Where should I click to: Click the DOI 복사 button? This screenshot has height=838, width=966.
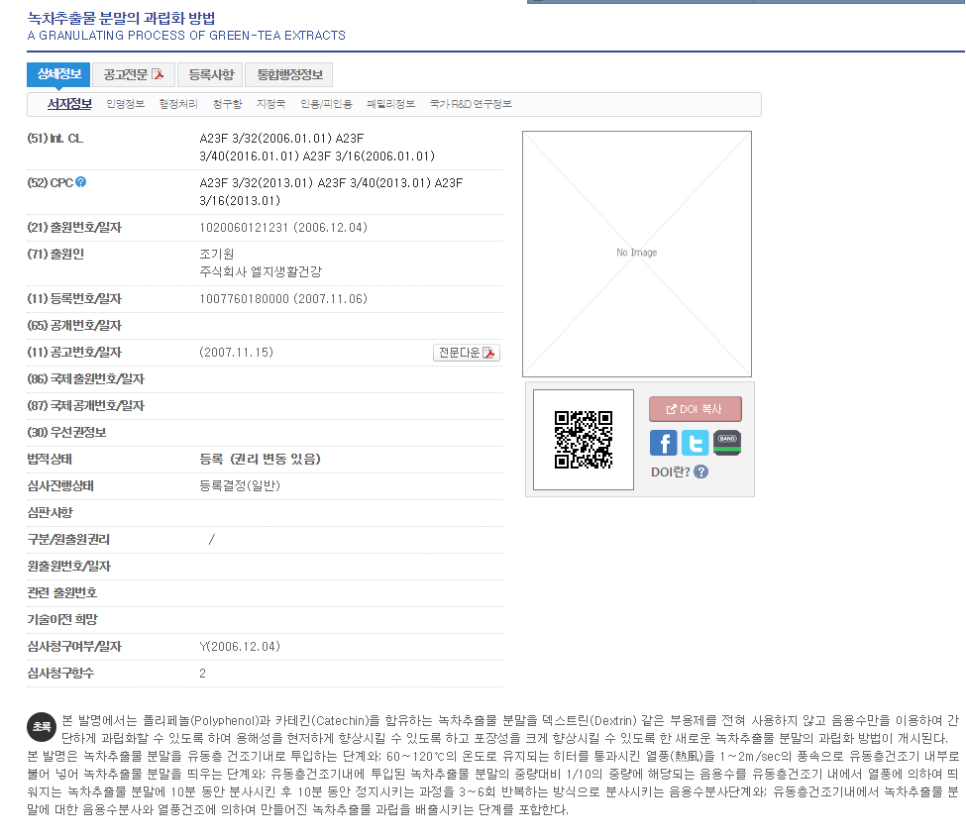[x=695, y=409]
